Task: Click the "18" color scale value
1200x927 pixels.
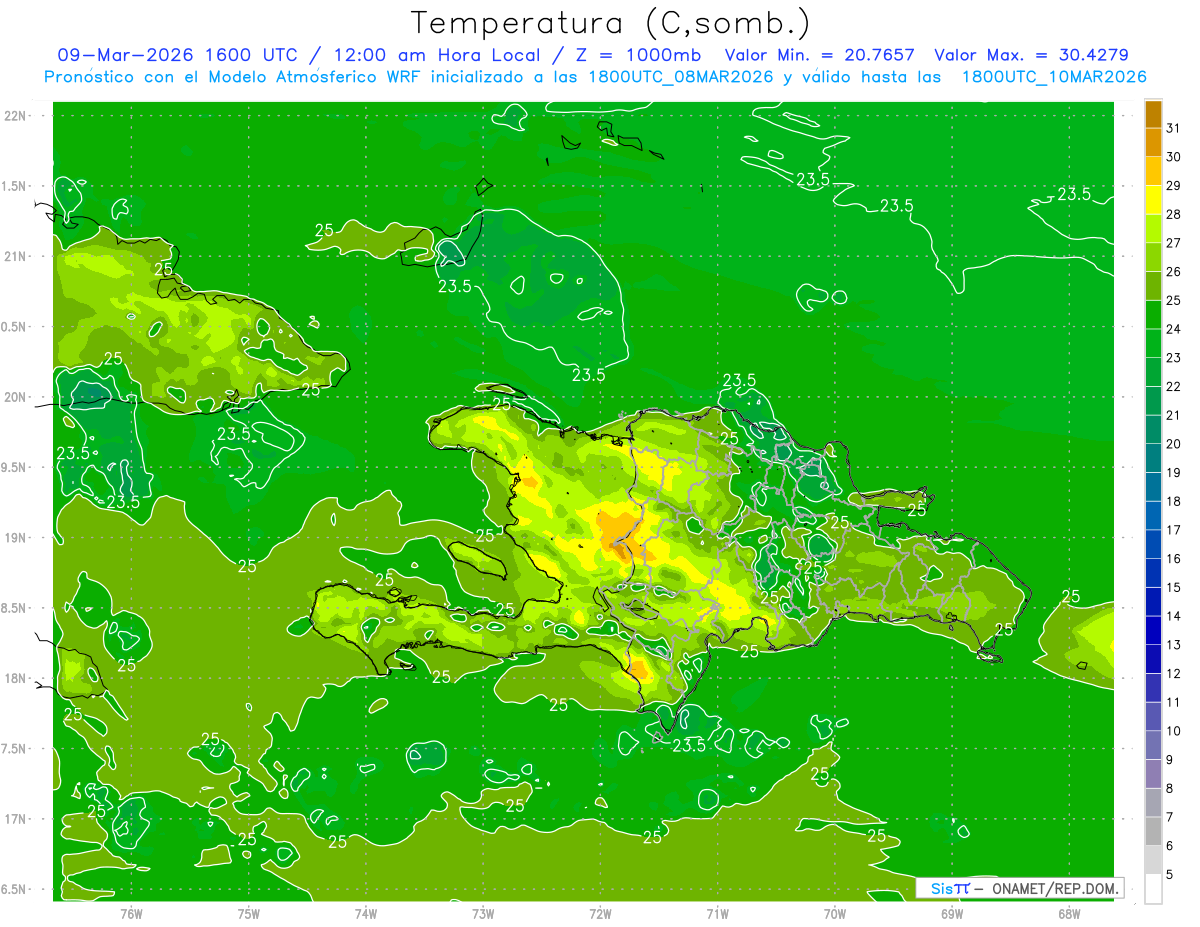Action: click(x=1174, y=501)
